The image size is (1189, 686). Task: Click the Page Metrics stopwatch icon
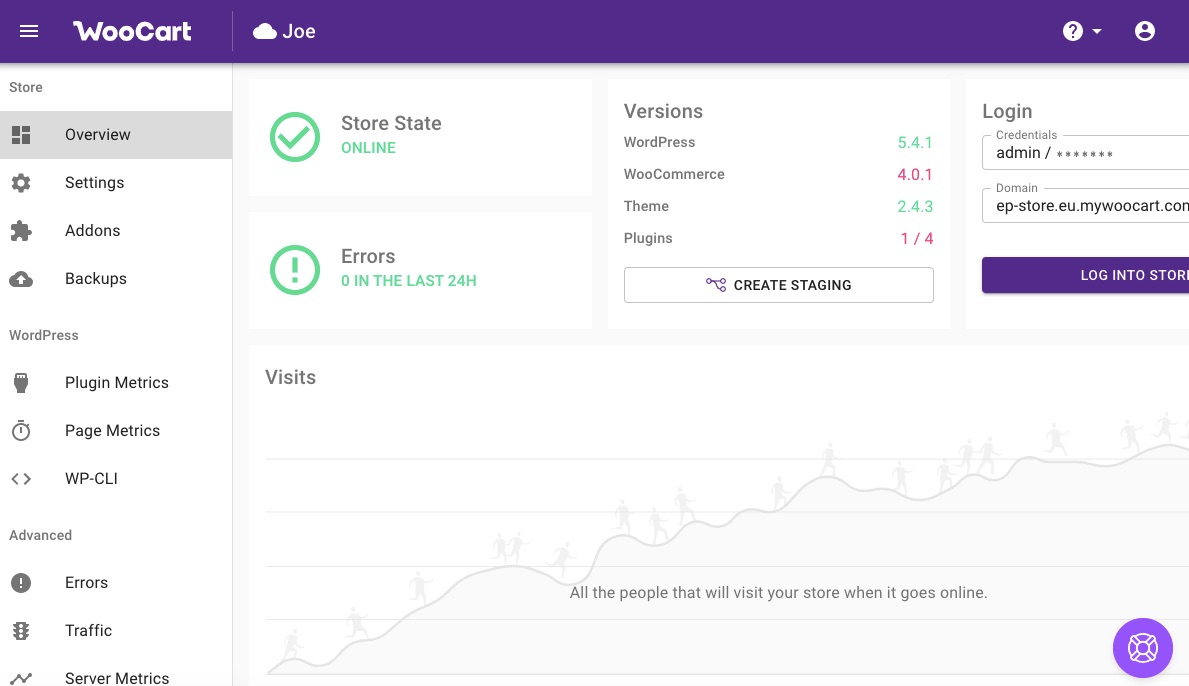[x=21, y=431]
